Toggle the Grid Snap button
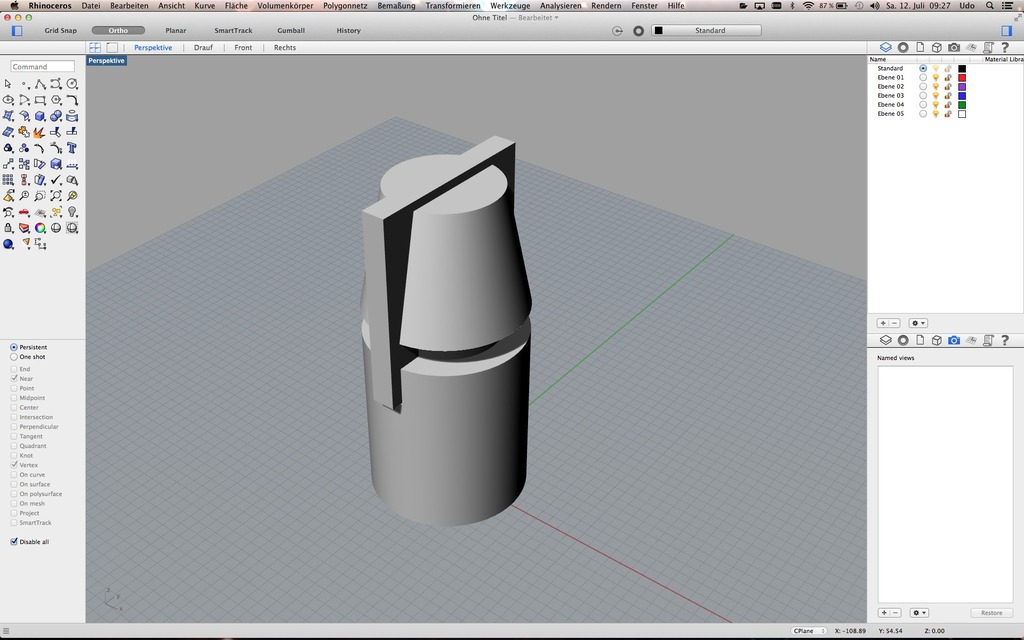The image size is (1024, 640). pos(60,31)
